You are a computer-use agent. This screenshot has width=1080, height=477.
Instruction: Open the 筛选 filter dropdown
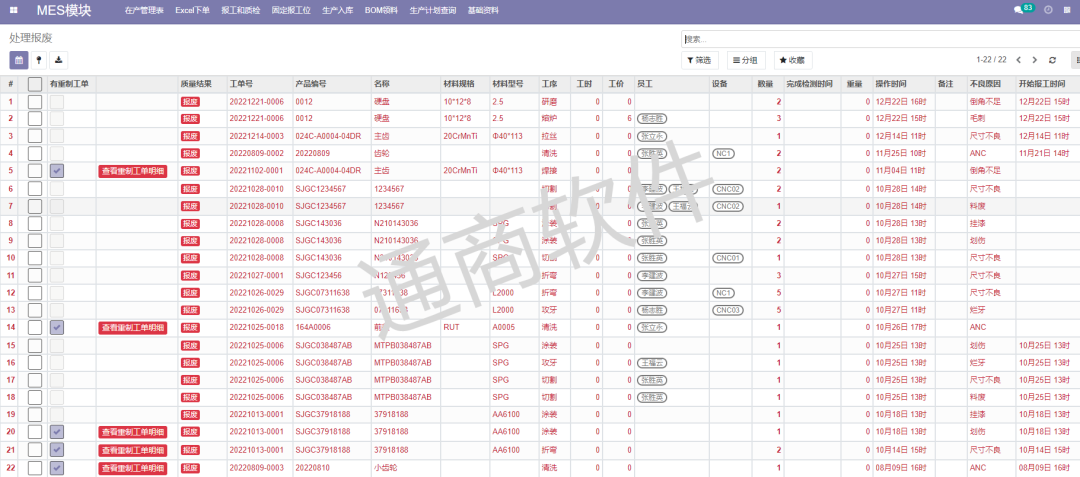700,60
